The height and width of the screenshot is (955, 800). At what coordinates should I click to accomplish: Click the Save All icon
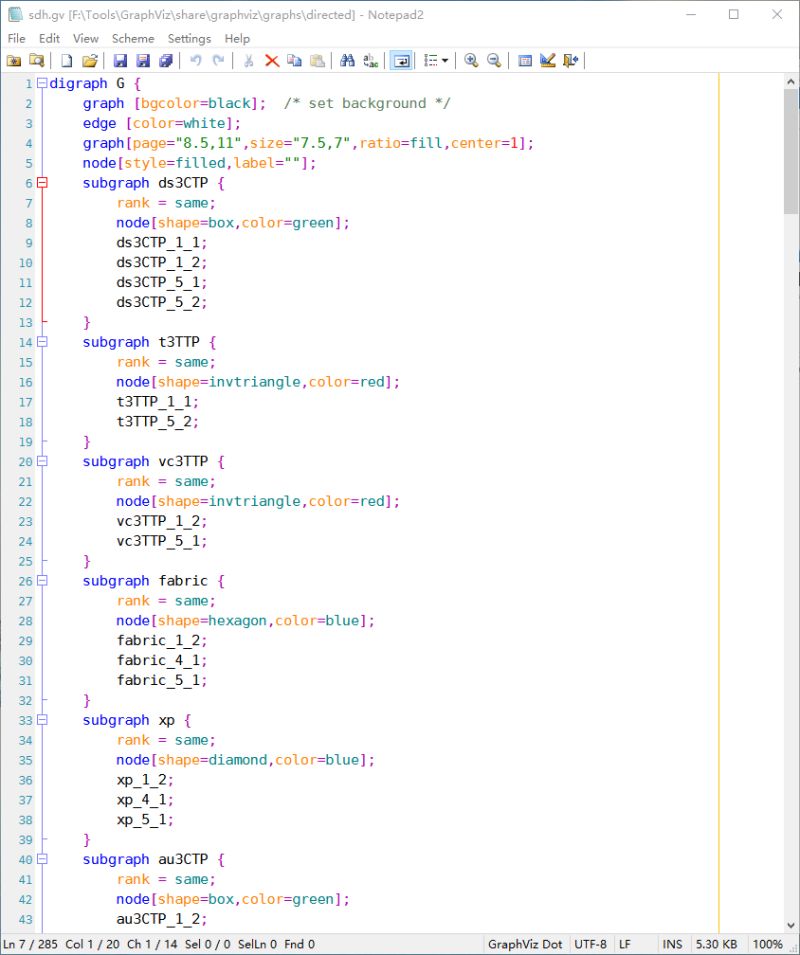pyautogui.click(x=166, y=61)
